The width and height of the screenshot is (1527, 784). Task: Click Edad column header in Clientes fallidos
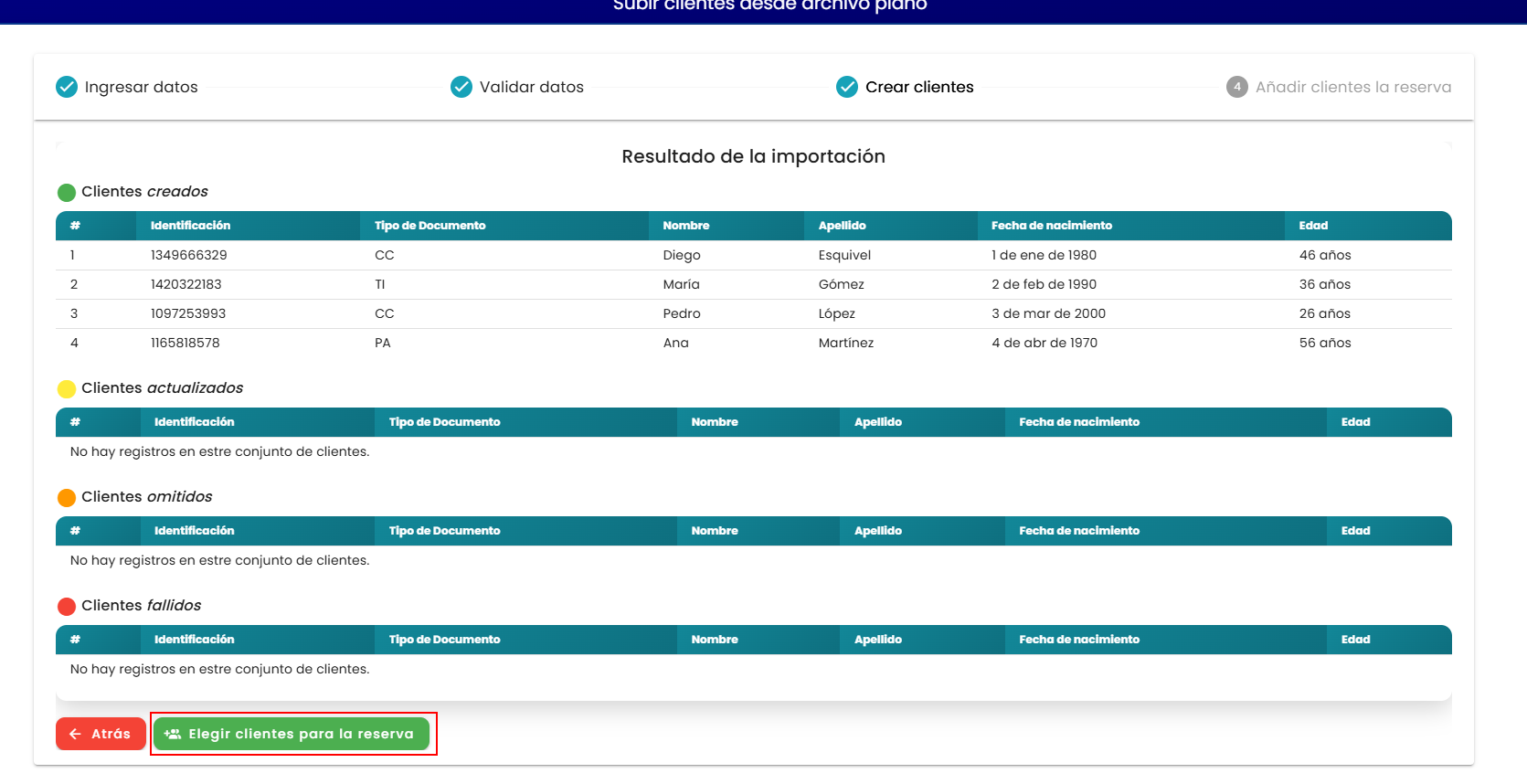click(x=1355, y=640)
